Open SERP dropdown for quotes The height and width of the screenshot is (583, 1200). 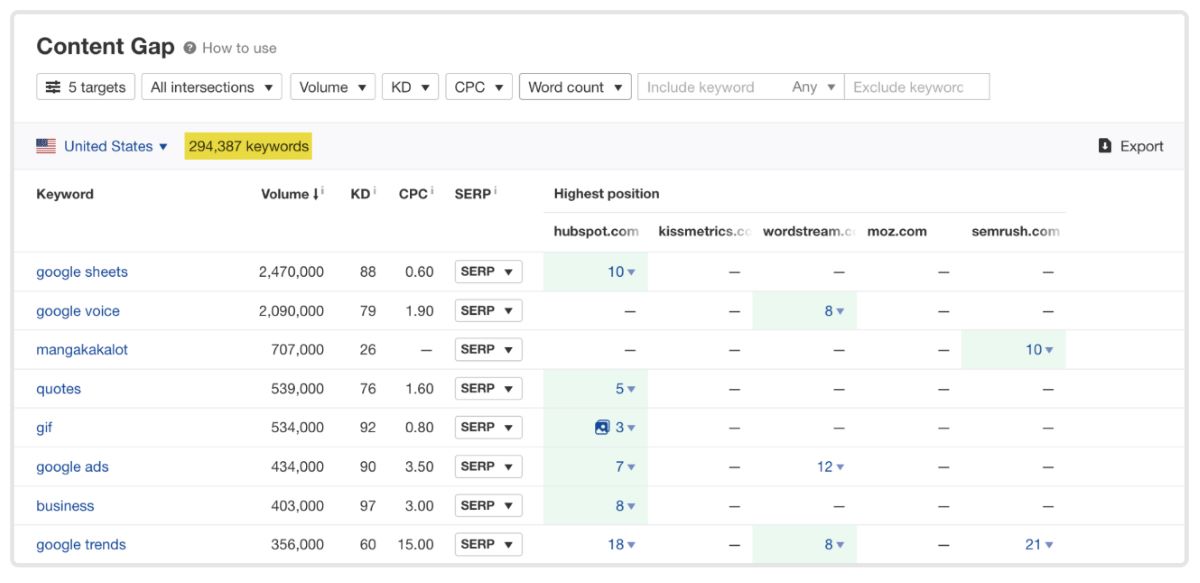coord(488,389)
